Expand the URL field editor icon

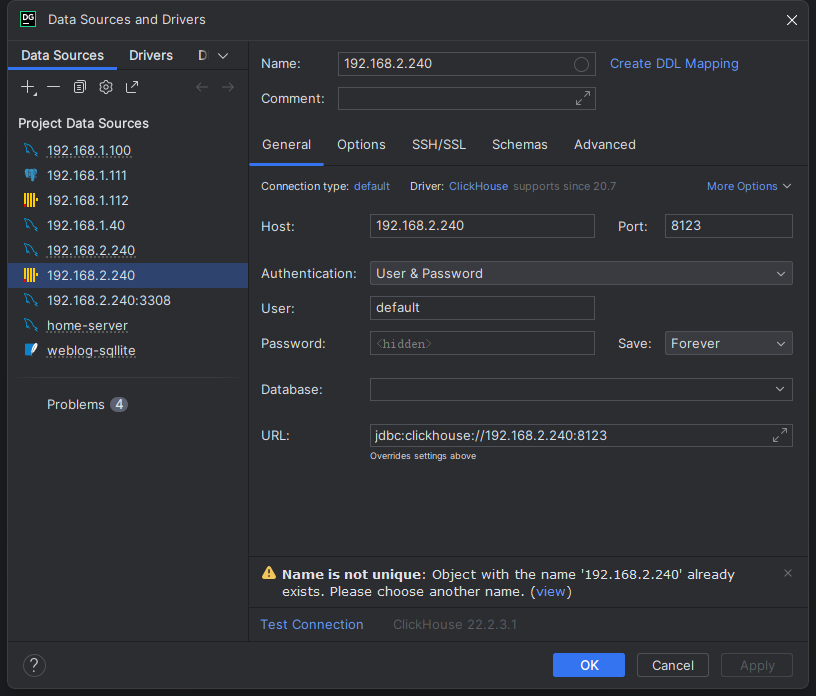point(780,435)
